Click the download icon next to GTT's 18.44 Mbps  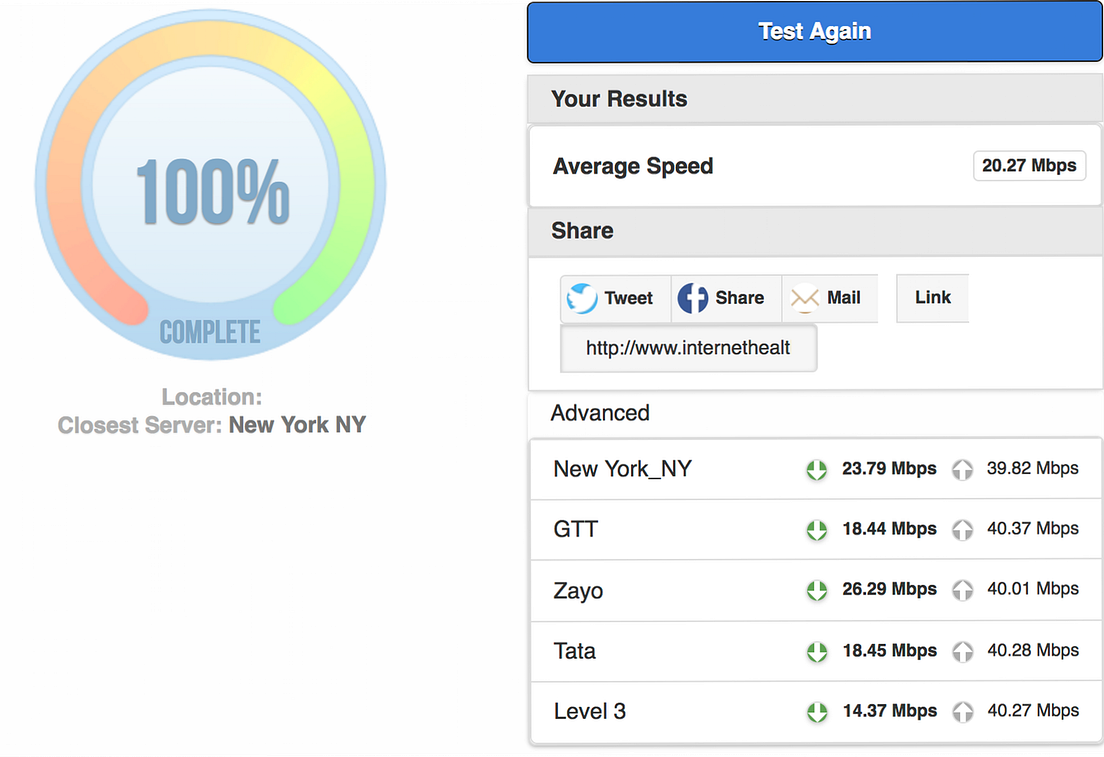(816, 530)
